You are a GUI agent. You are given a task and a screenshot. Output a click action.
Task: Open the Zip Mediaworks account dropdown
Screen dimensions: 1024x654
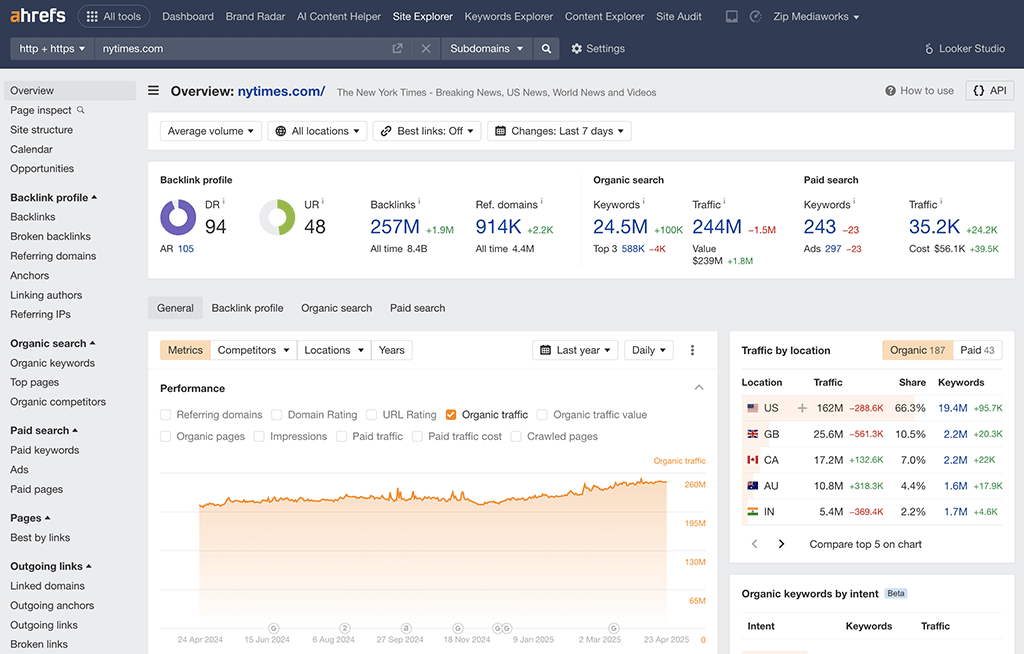pyautogui.click(x=816, y=16)
